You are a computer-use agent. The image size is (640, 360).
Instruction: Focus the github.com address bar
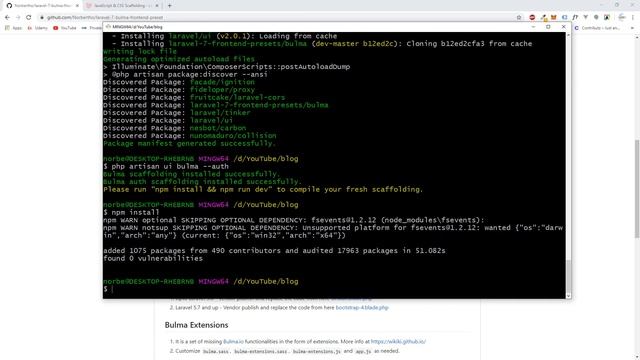click(278, 18)
